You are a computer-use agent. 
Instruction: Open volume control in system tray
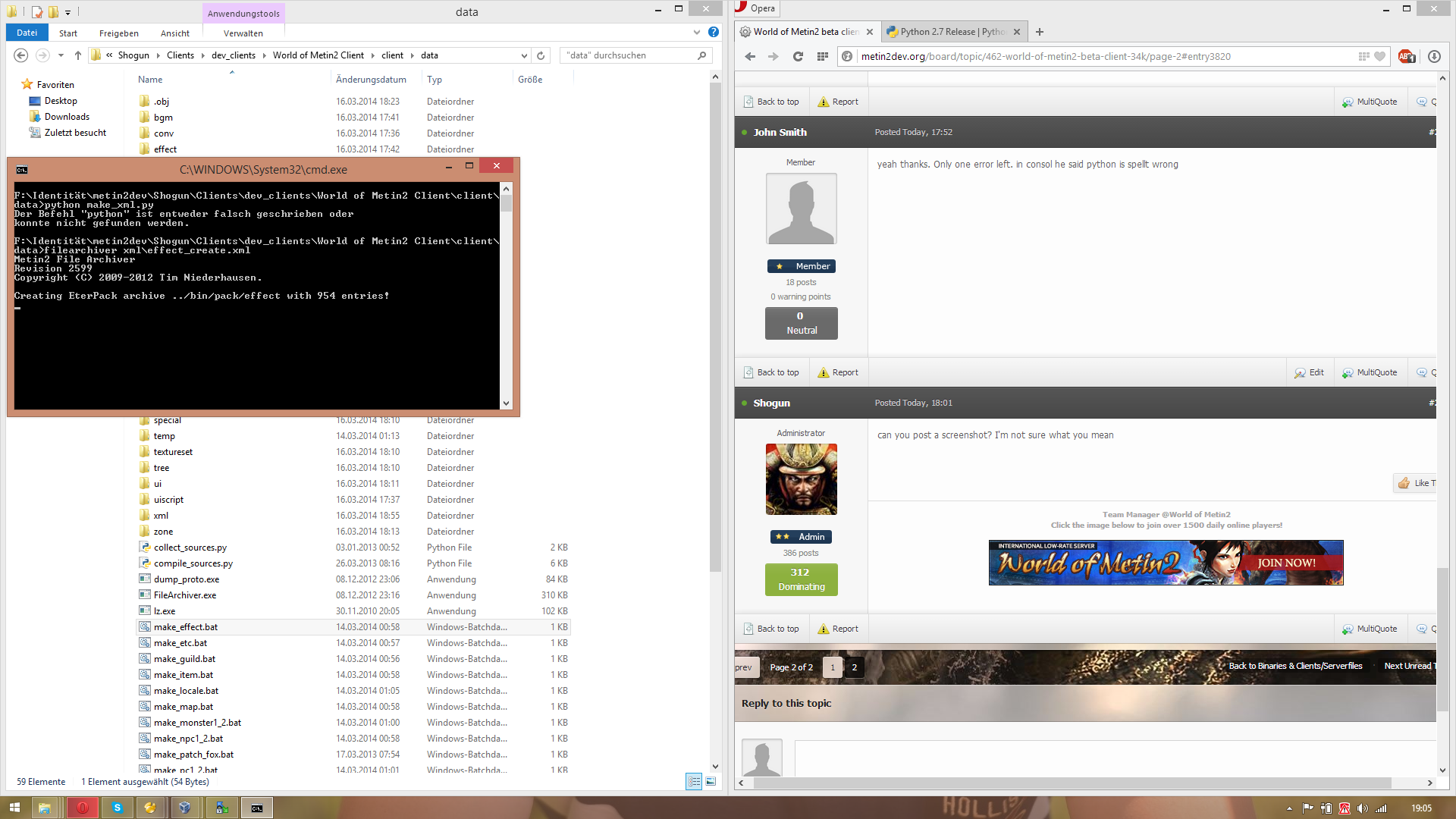(1363, 808)
